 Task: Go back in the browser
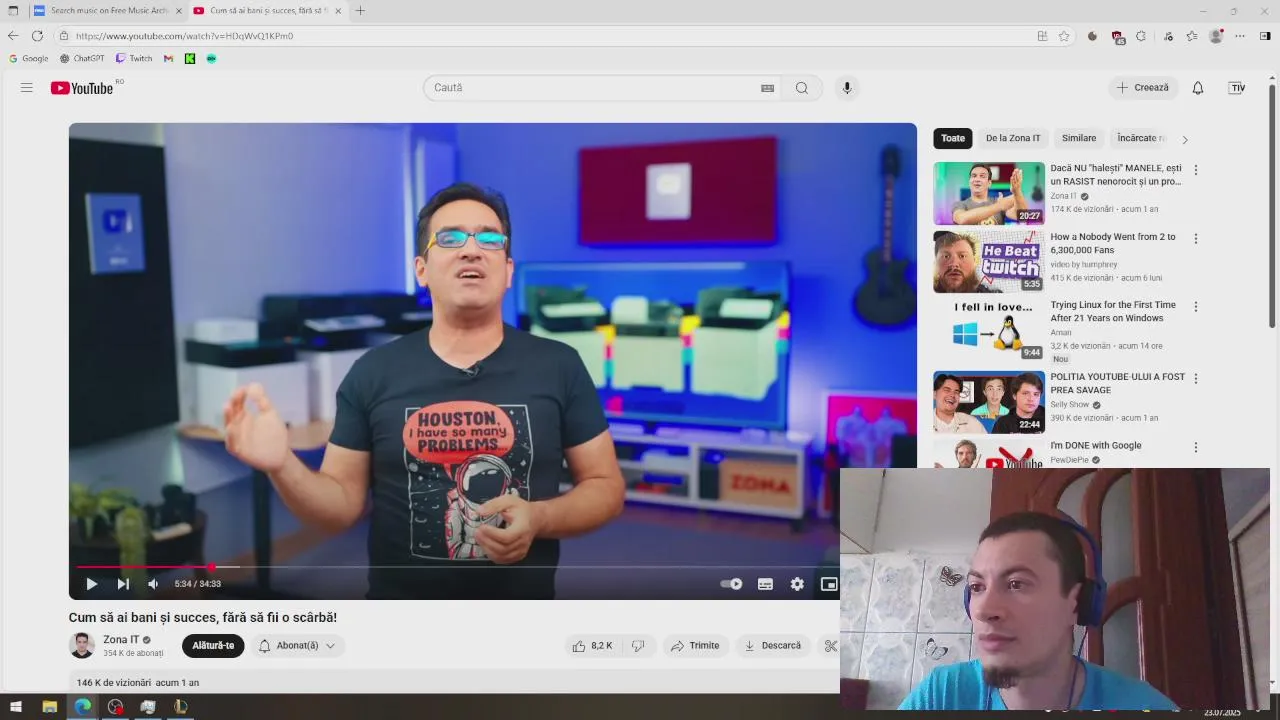pos(13,36)
